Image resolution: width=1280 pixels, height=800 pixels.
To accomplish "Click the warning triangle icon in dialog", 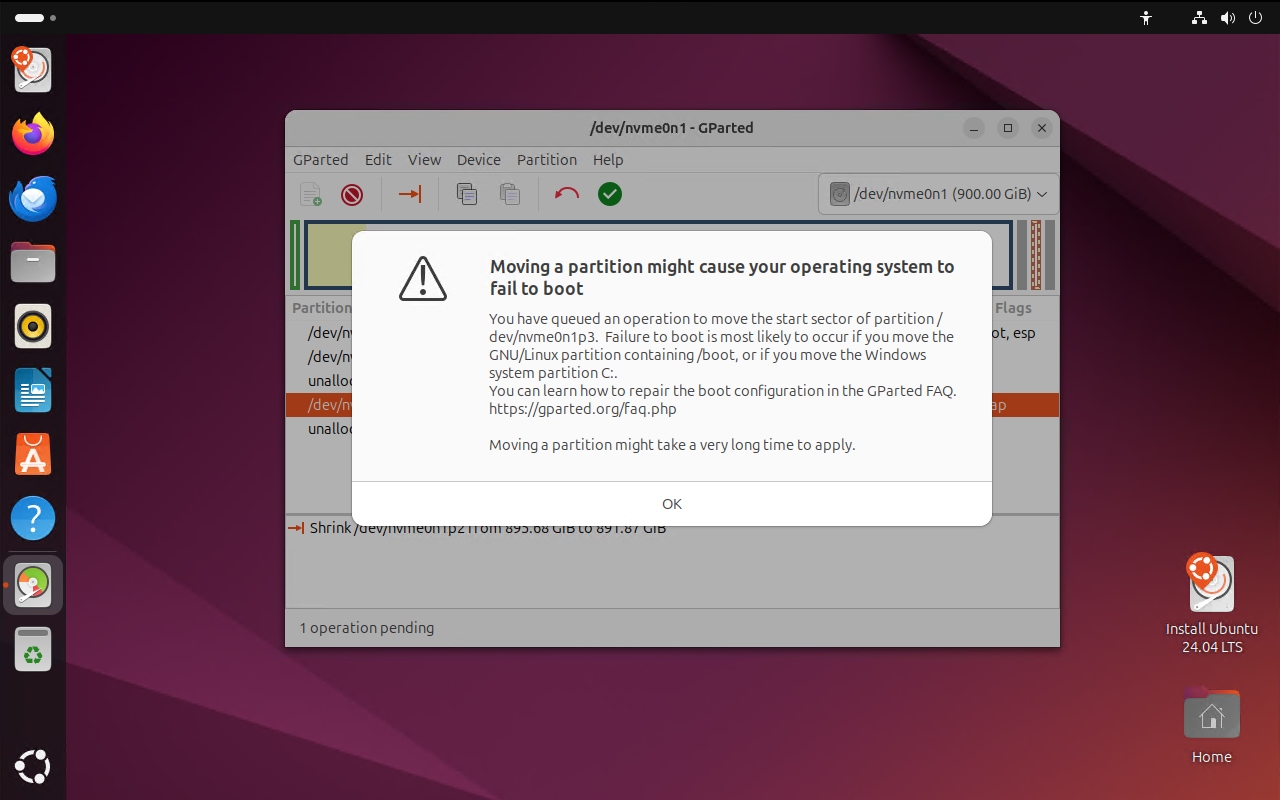I will [x=423, y=278].
